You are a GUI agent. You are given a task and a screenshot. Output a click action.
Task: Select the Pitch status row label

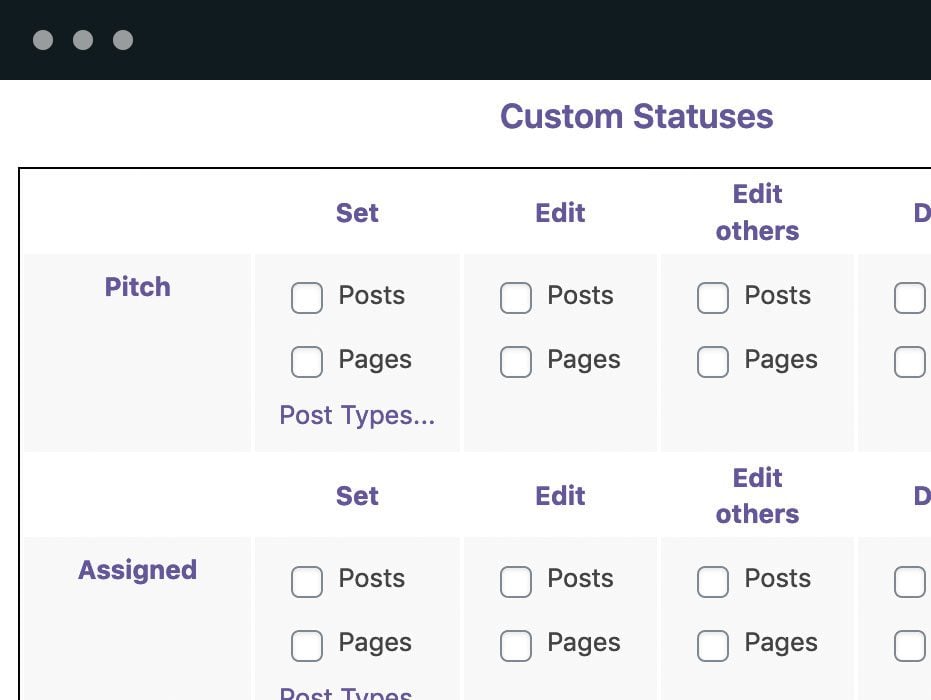click(x=137, y=287)
